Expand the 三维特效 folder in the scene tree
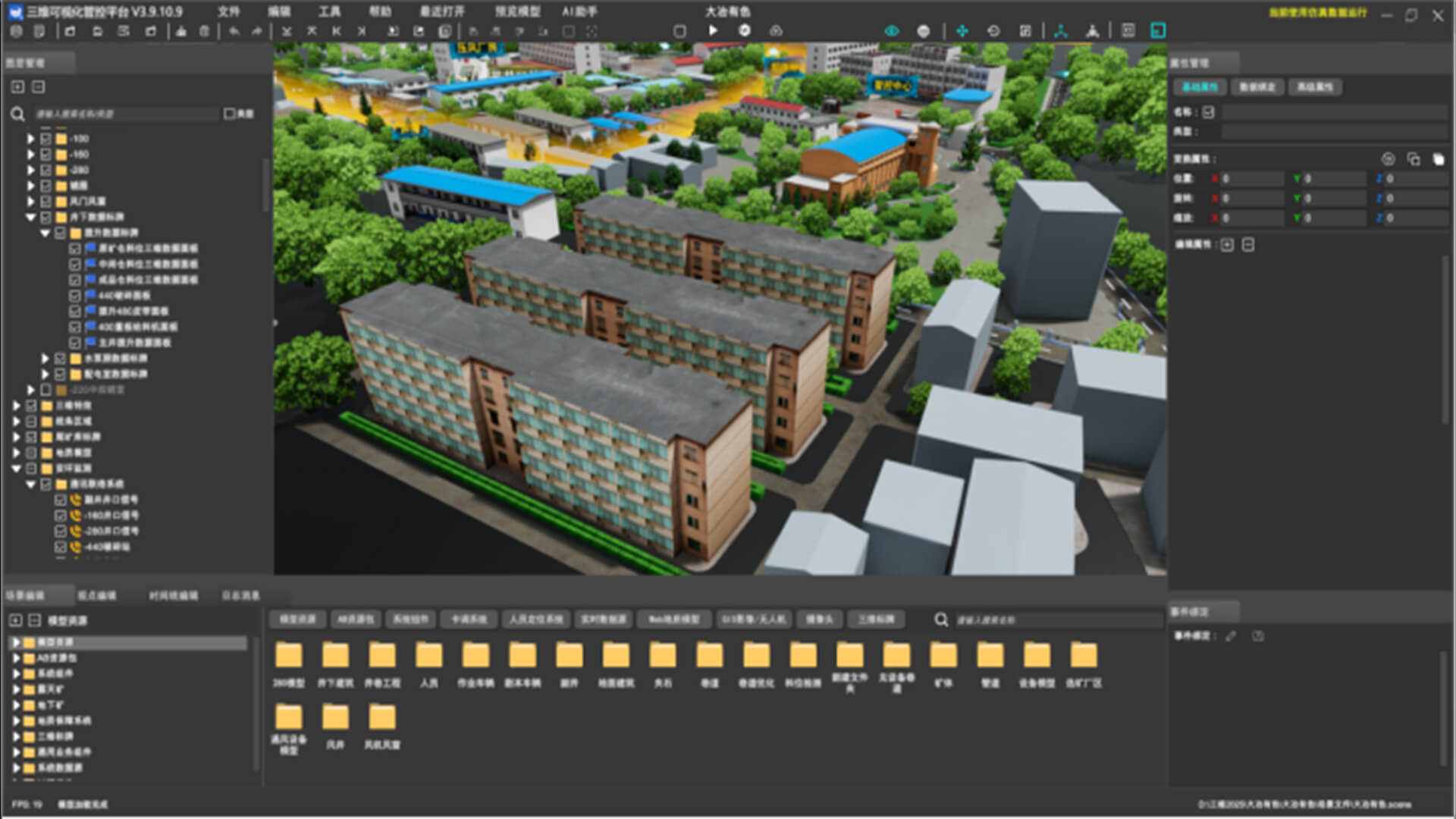This screenshot has width=1456, height=819. click(16, 405)
